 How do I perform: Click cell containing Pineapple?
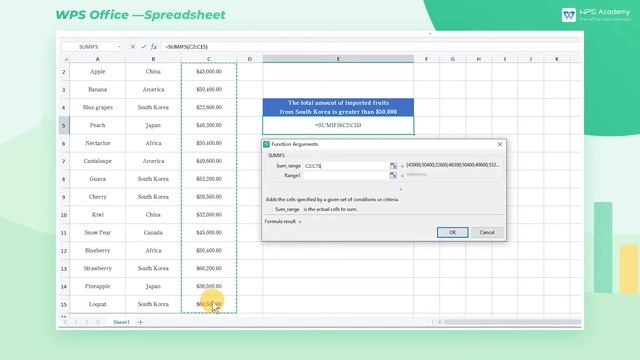click(x=98, y=287)
